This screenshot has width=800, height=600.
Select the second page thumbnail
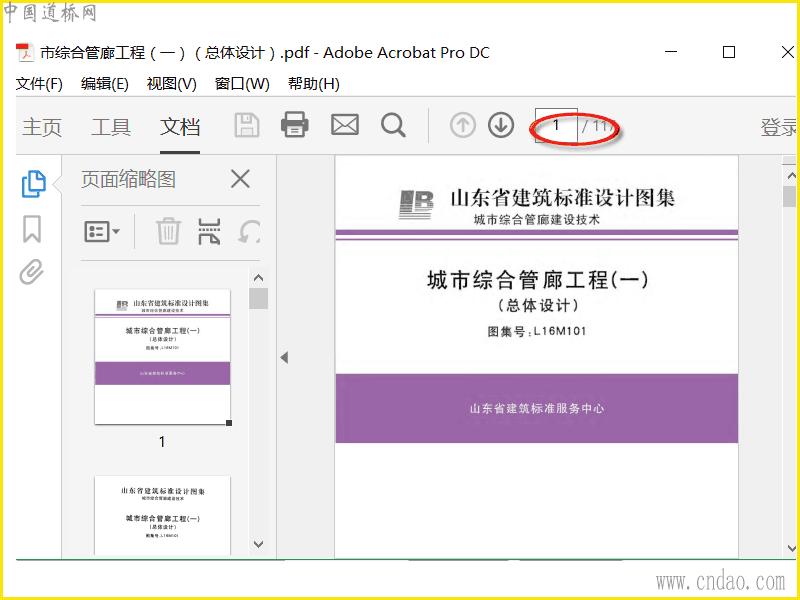[x=162, y=515]
